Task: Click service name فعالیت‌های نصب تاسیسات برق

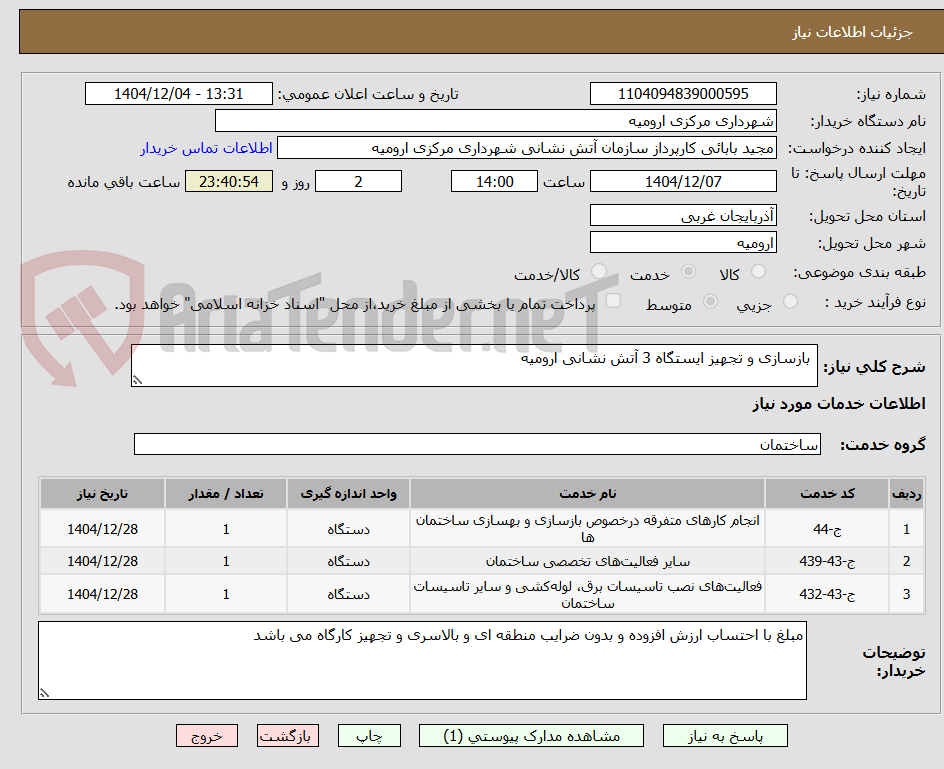Action: [x=587, y=594]
